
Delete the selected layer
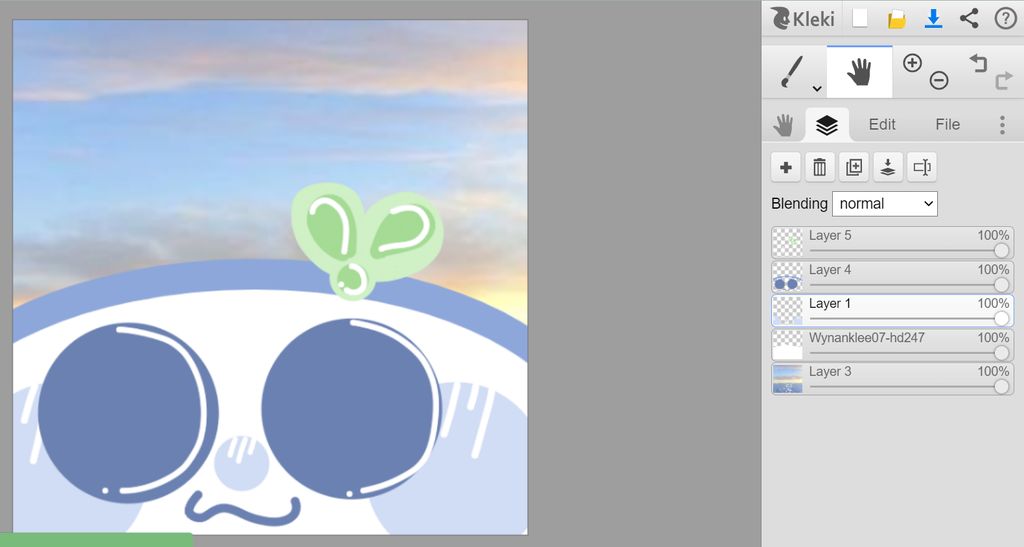(x=820, y=167)
